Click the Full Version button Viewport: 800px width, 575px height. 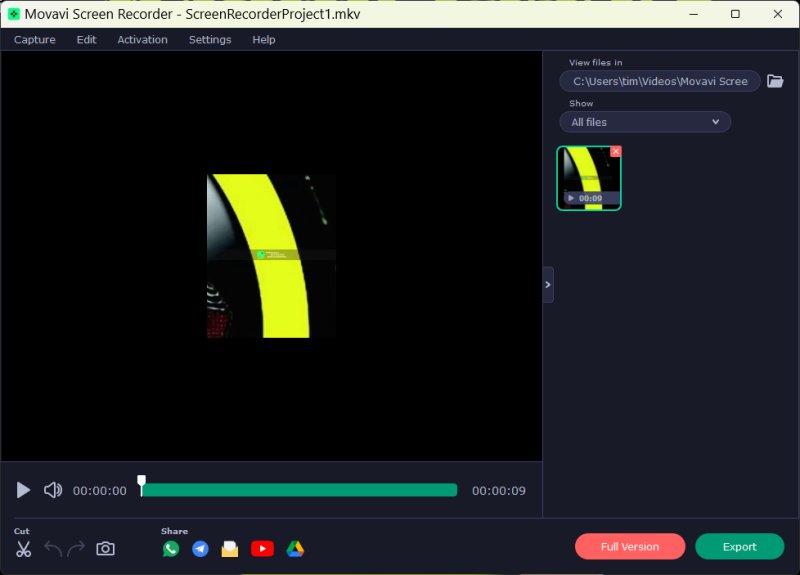tap(630, 547)
